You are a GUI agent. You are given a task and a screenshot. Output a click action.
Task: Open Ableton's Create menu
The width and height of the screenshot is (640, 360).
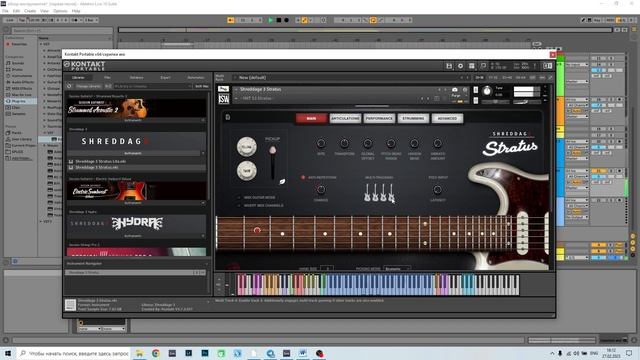30,11
